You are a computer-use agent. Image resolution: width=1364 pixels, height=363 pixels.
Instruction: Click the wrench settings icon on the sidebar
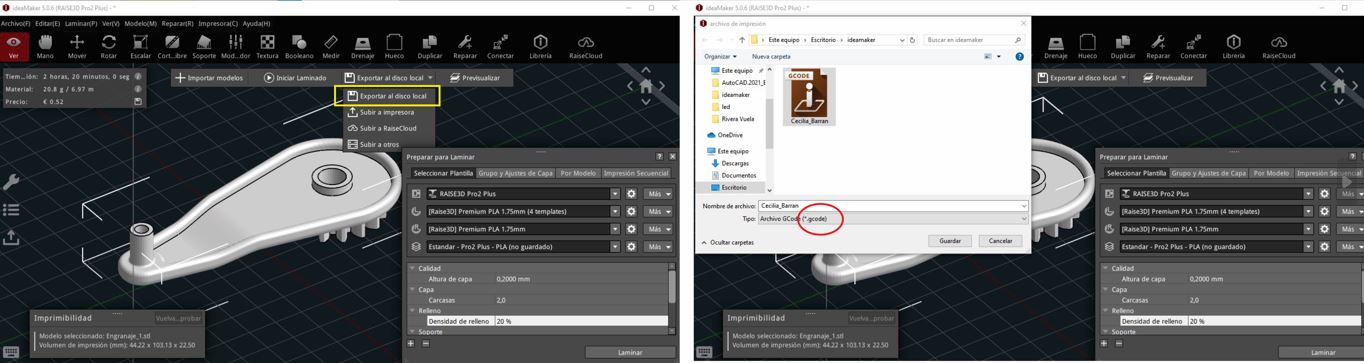pyautogui.click(x=11, y=182)
